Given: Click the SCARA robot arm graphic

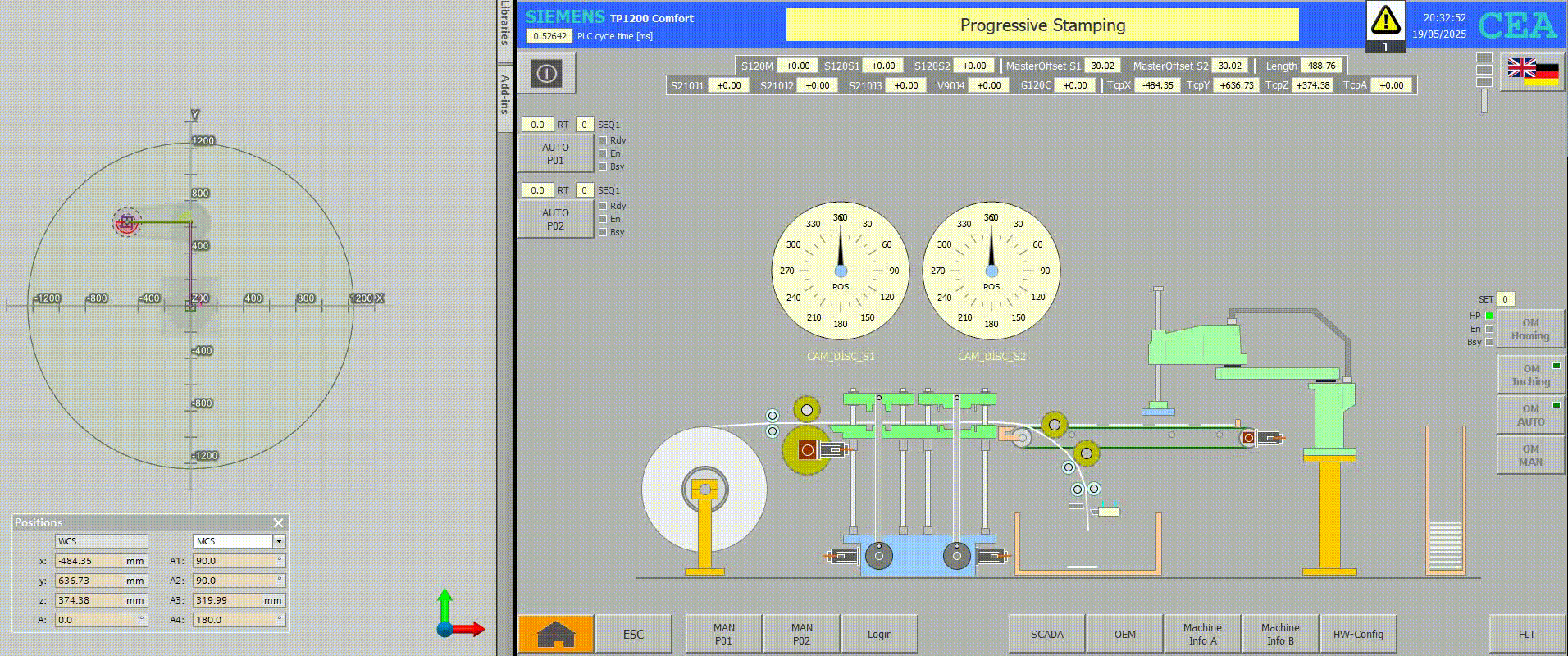Looking at the screenshot, I should point(1247,344).
